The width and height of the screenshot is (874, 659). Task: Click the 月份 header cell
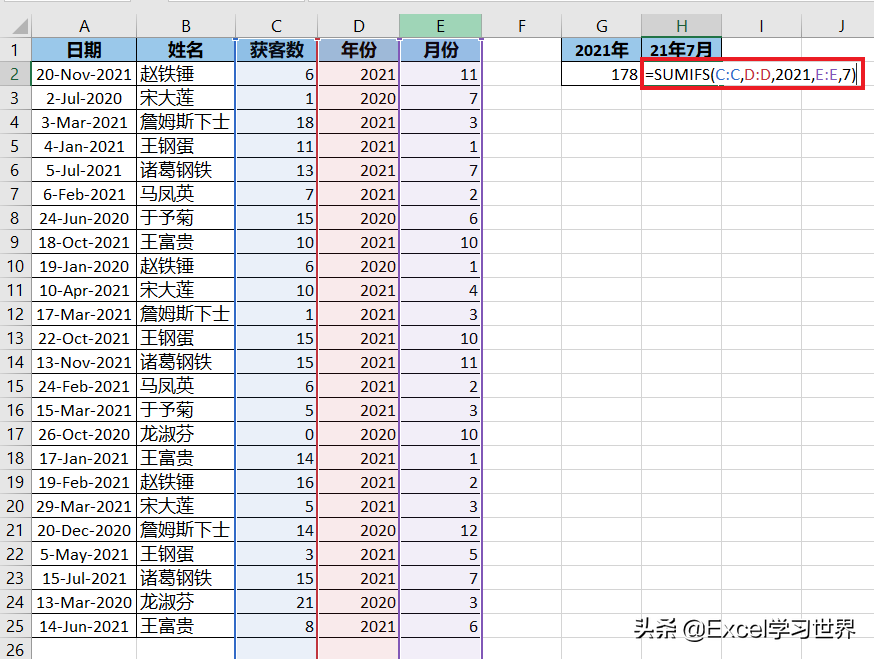[x=440, y=50]
